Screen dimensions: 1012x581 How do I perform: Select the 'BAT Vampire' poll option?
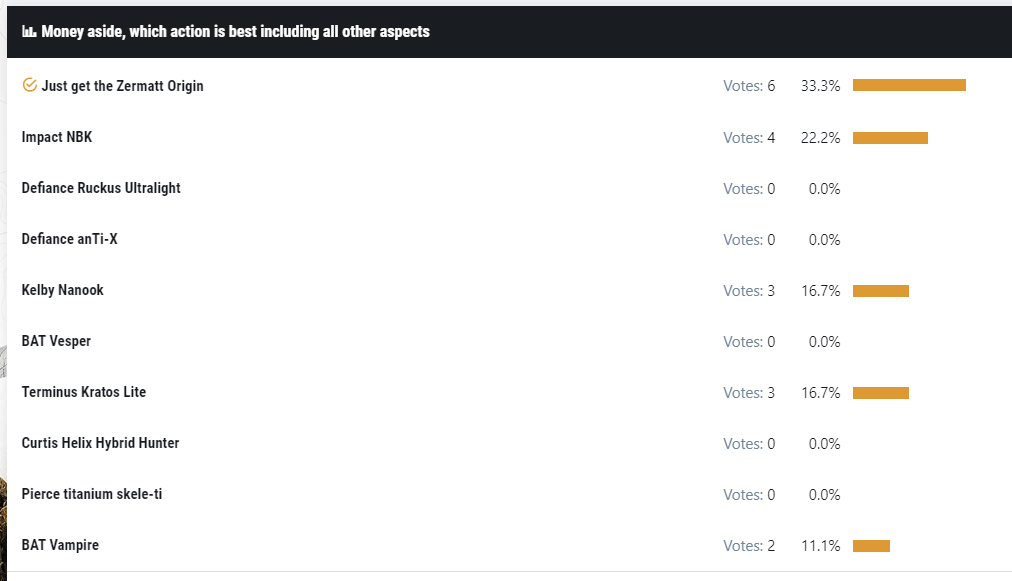(60, 545)
